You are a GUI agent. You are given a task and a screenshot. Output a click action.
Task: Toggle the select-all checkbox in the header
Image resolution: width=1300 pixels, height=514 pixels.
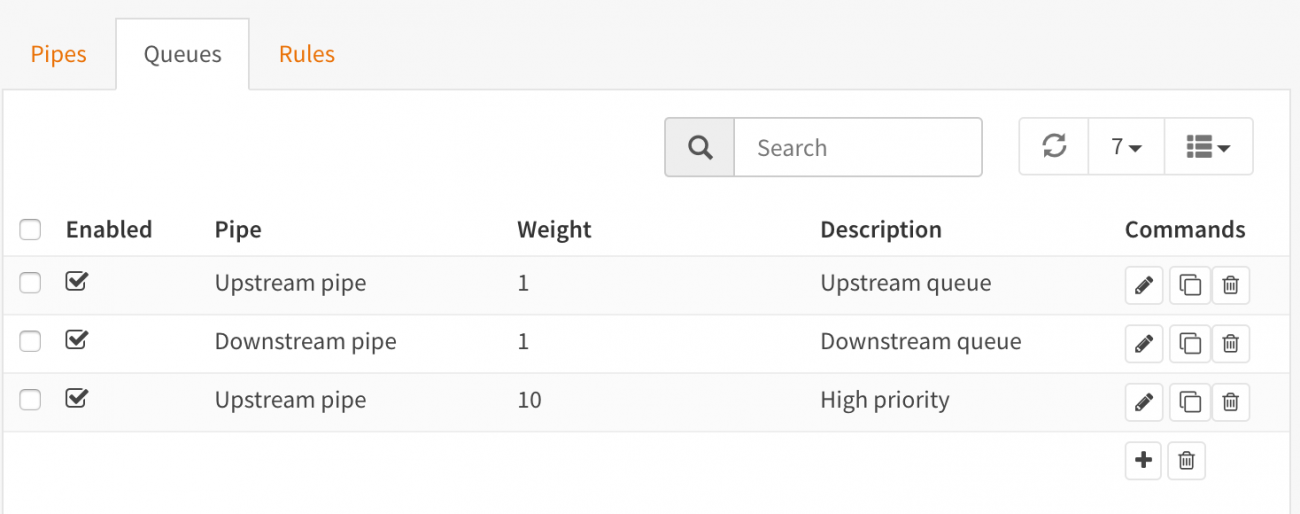pyautogui.click(x=31, y=230)
